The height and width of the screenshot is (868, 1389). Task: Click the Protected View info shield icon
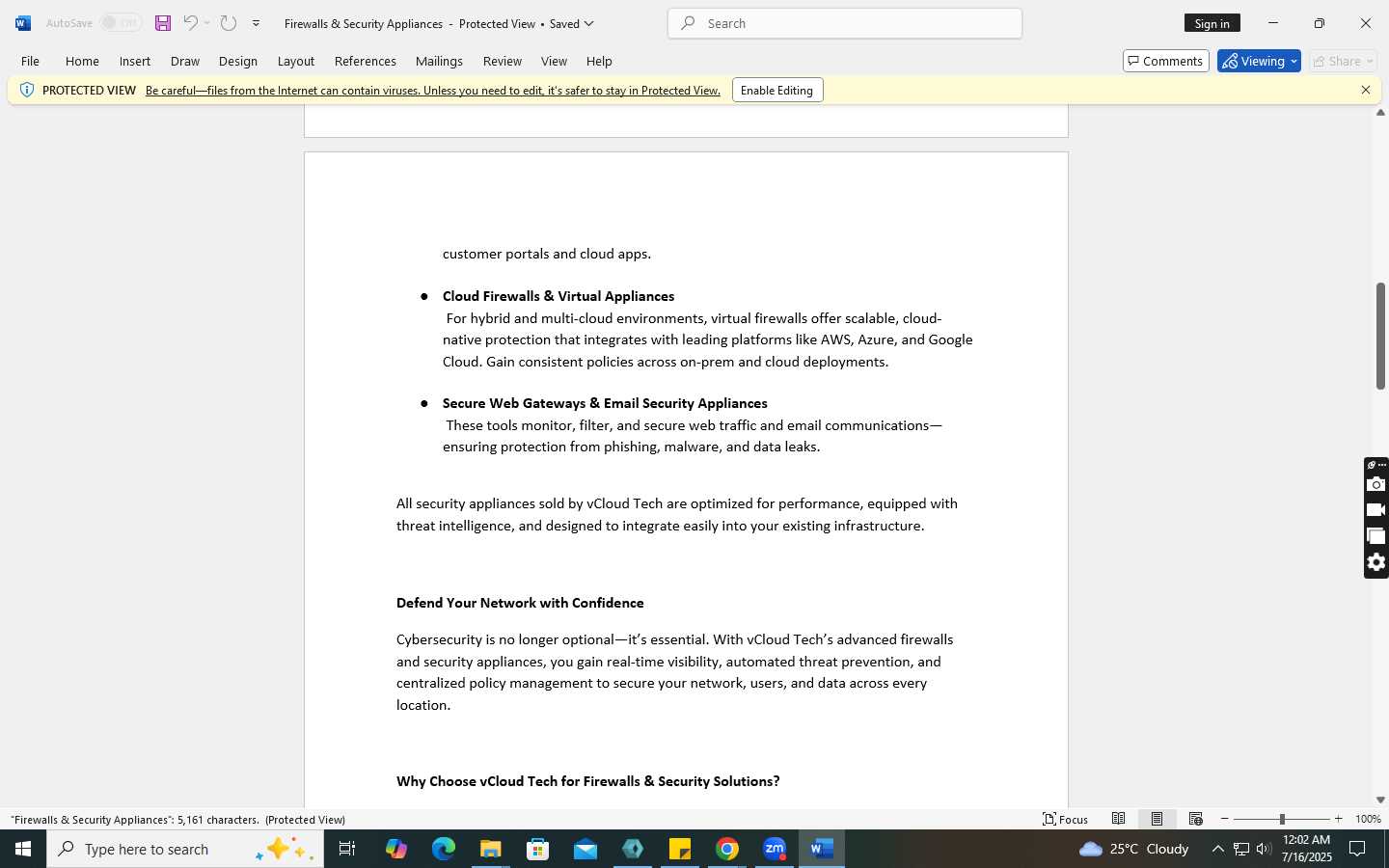coord(26,90)
